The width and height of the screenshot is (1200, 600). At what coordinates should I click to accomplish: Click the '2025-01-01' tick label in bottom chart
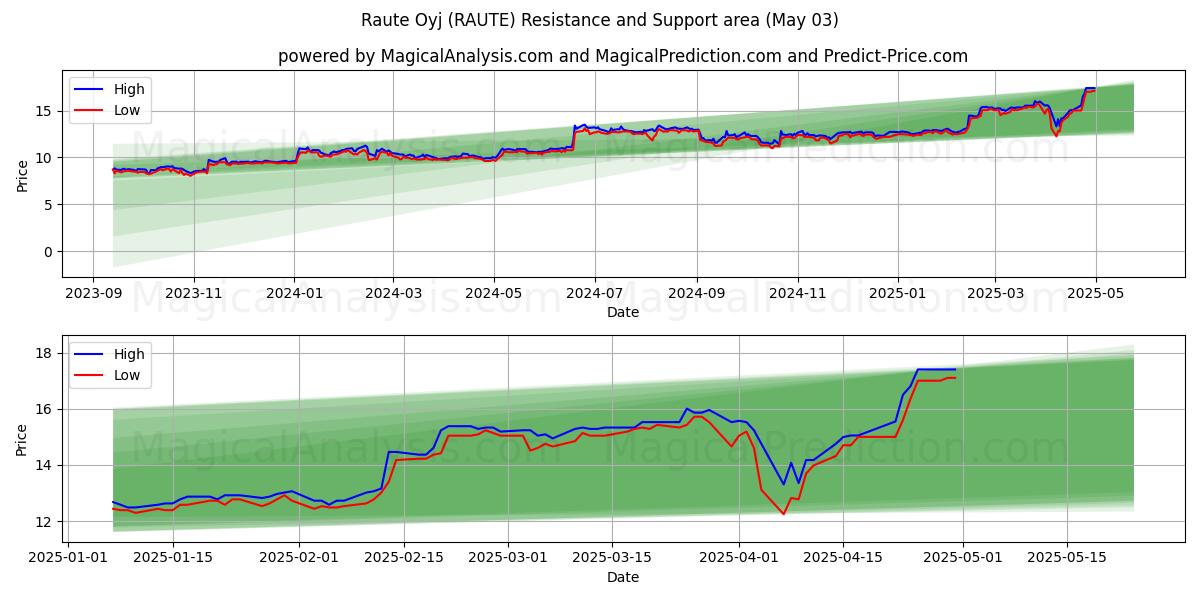click(69, 557)
